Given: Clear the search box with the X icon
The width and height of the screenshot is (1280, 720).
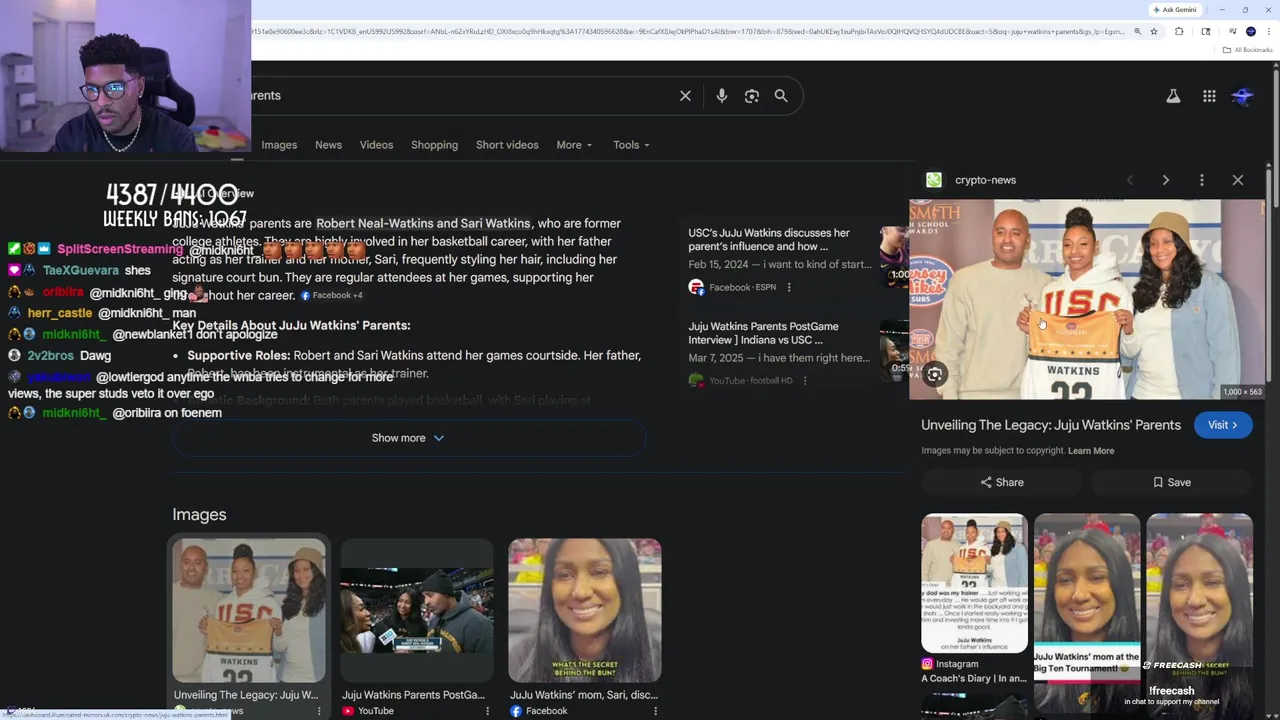Looking at the screenshot, I should coord(685,96).
